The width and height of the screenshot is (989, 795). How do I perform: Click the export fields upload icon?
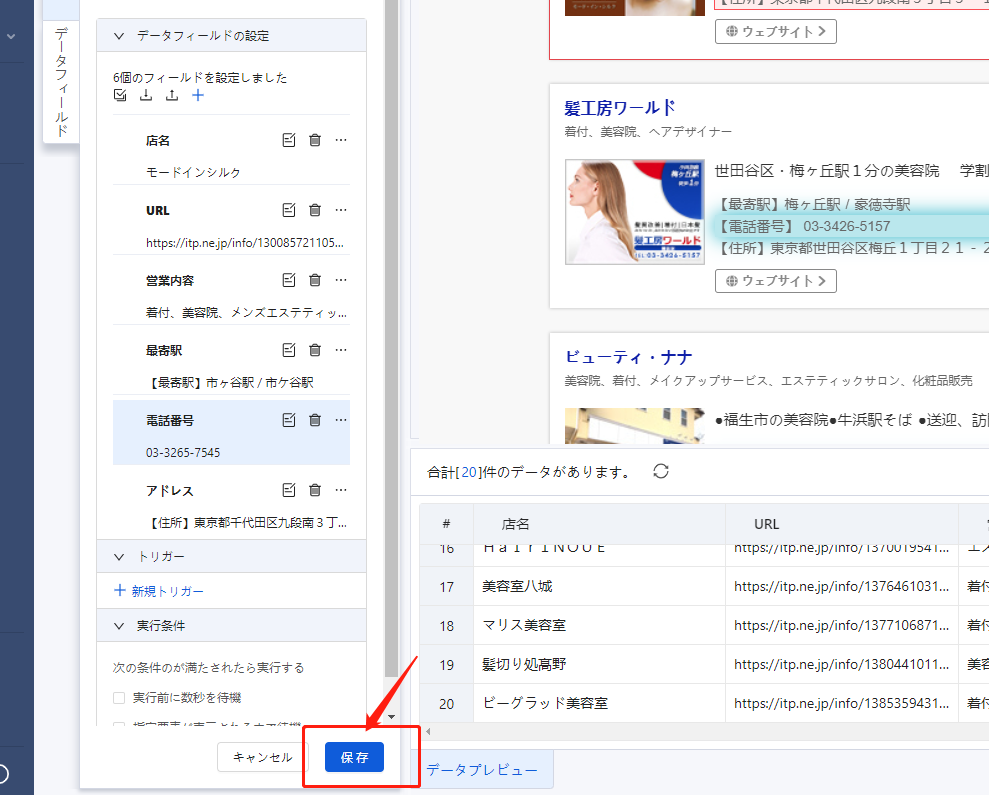[x=170, y=95]
